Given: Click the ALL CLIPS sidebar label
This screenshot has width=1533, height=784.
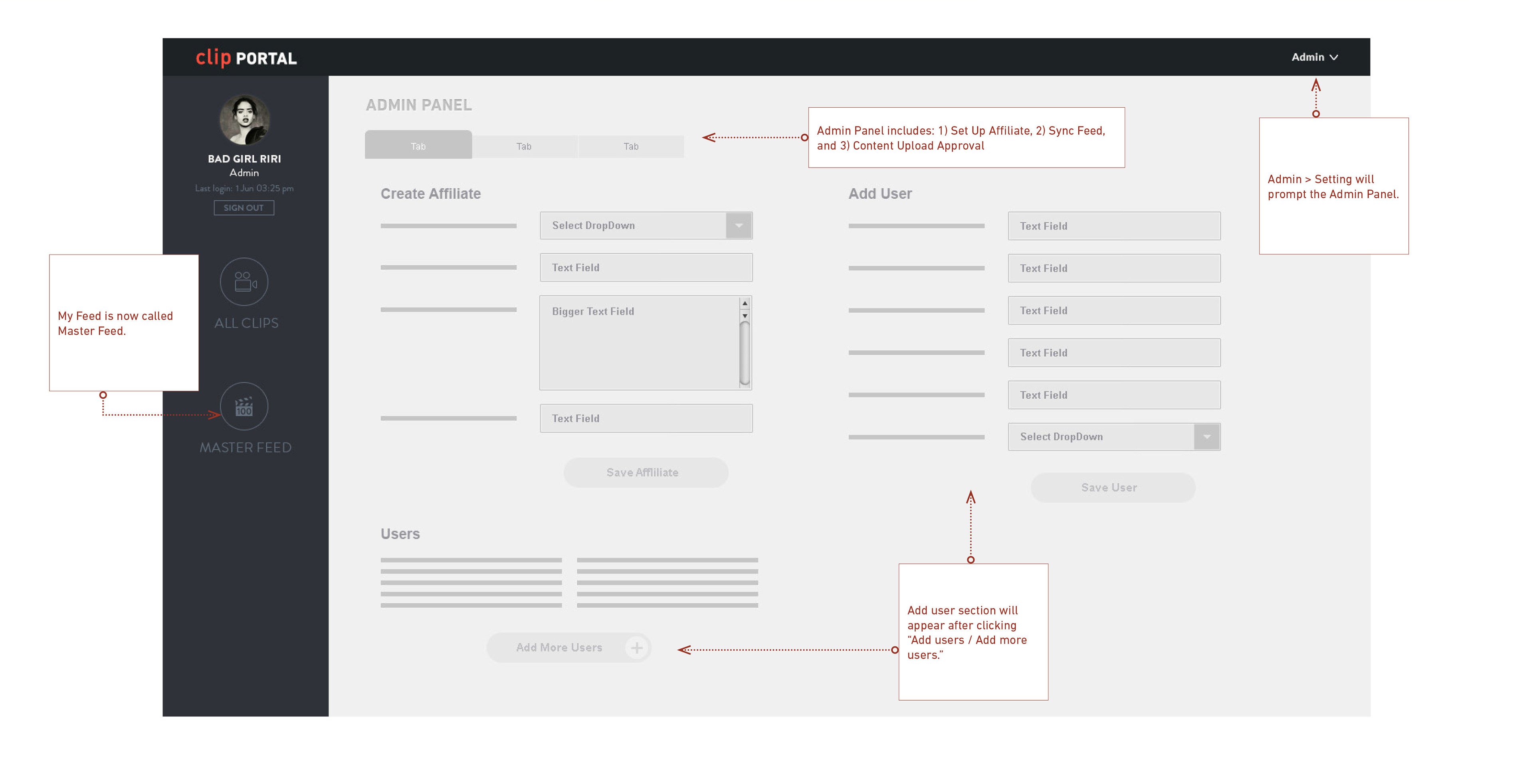Looking at the screenshot, I should pyautogui.click(x=246, y=323).
